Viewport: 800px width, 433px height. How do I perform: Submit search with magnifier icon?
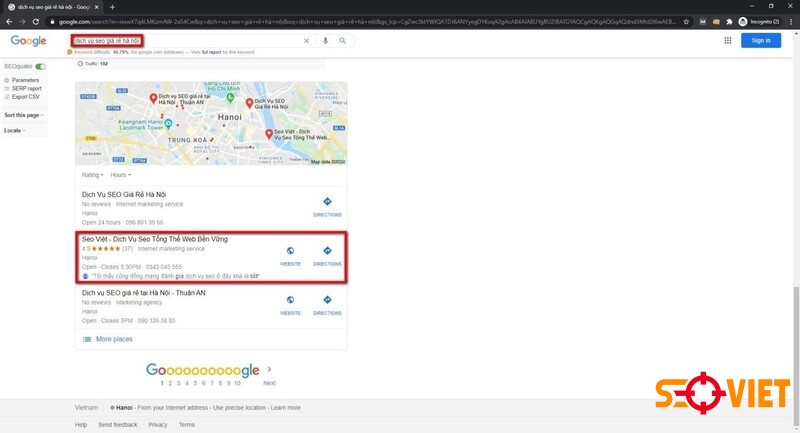(x=343, y=41)
